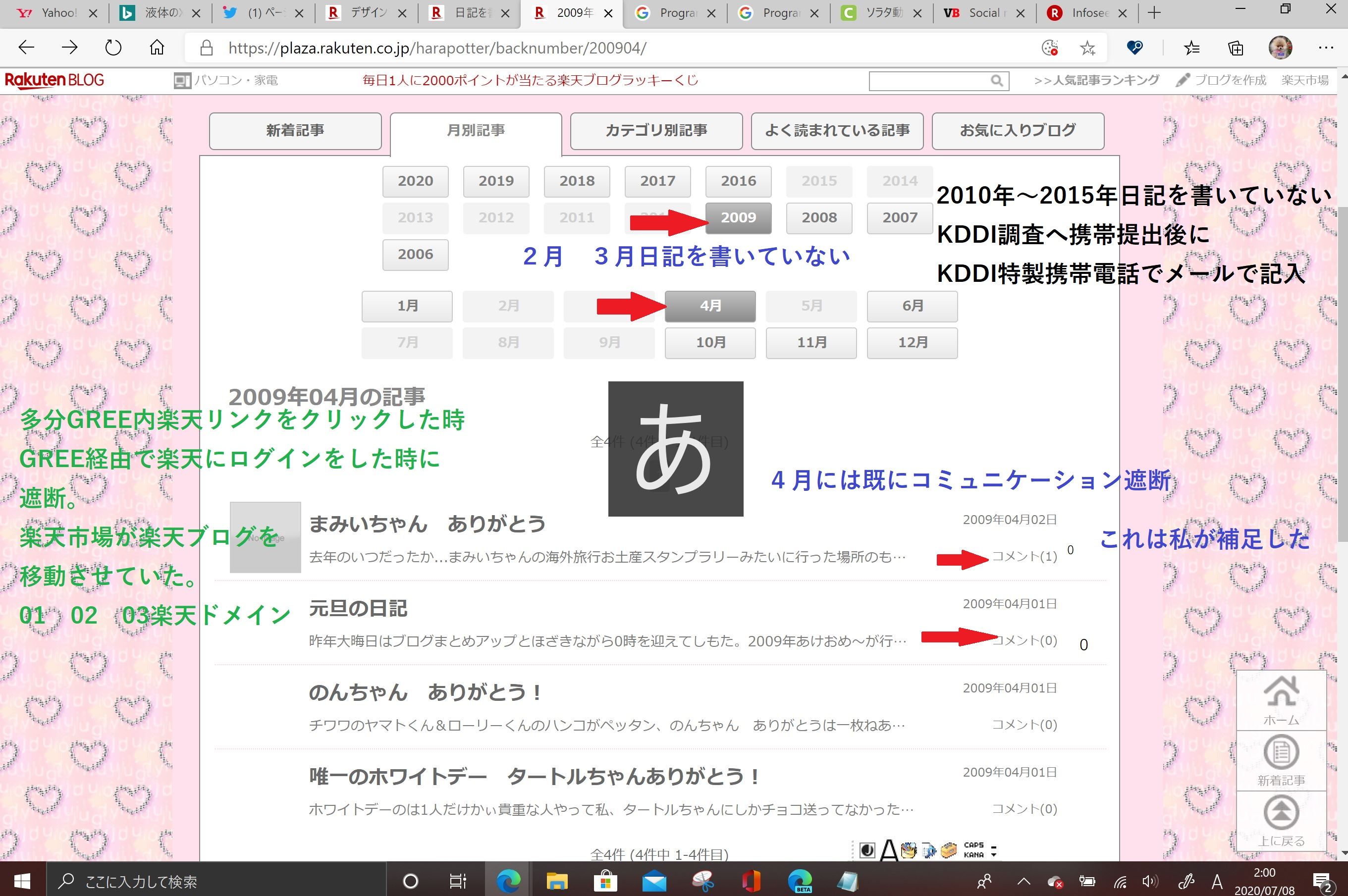Open the Collections icon
This screenshot has height=896, width=1348.
tap(1236, 48)
